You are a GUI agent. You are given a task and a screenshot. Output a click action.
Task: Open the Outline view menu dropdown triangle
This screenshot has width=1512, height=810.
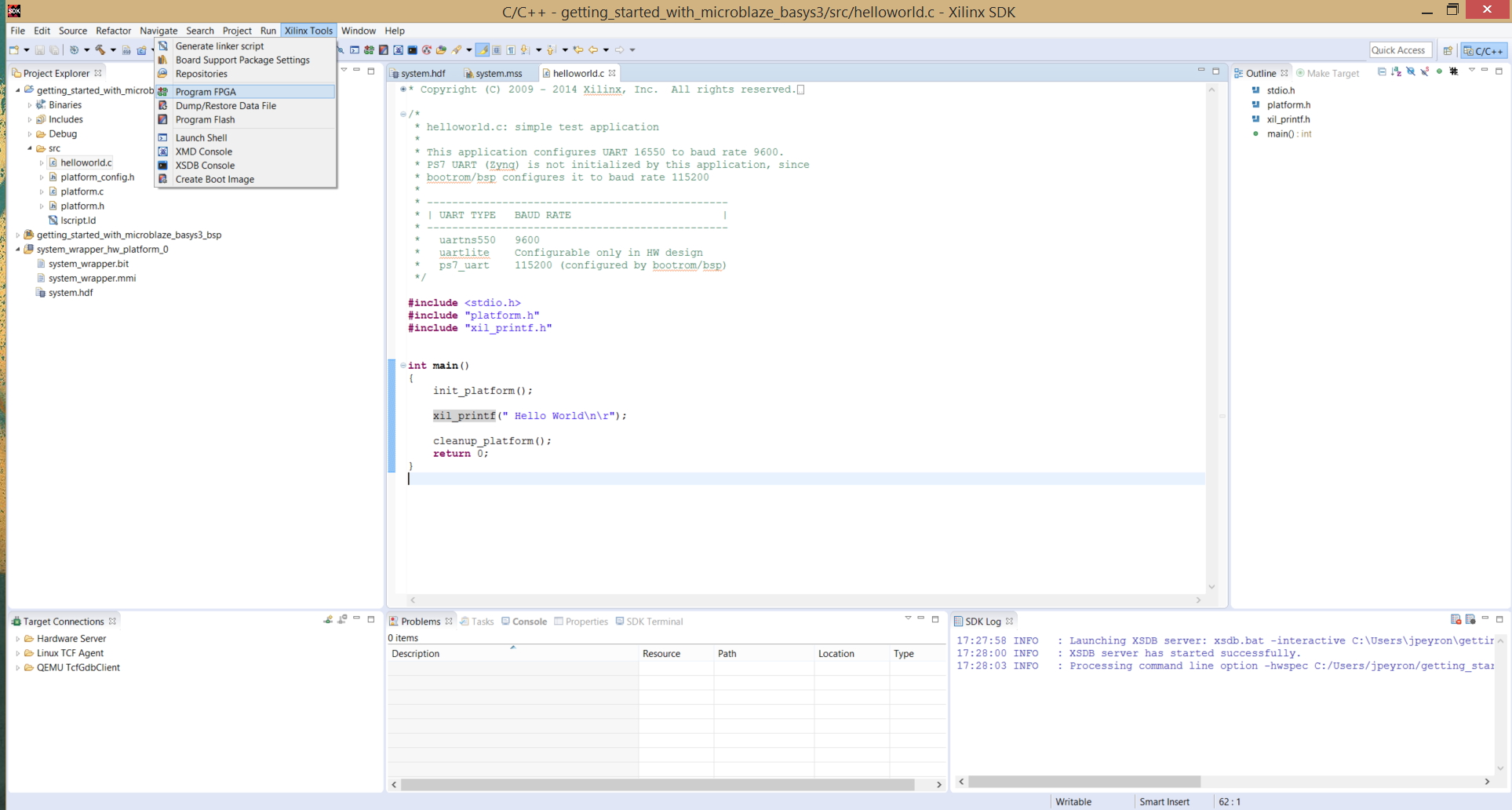tap(1471, 71)
